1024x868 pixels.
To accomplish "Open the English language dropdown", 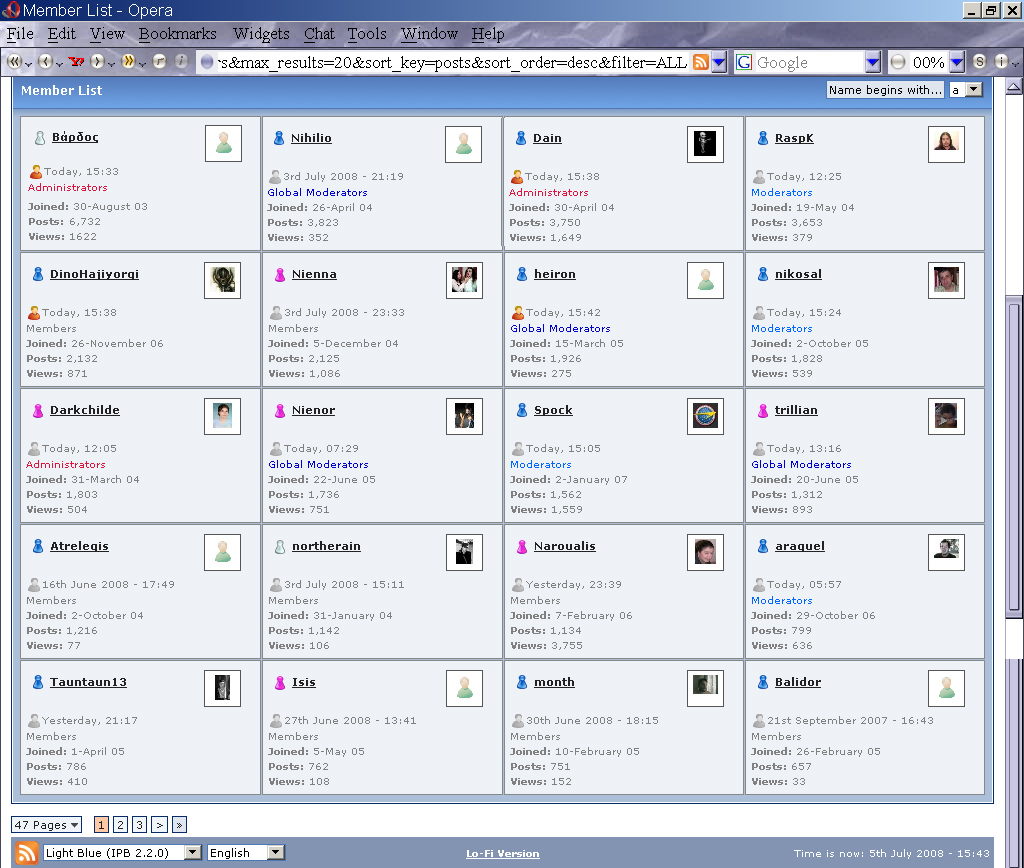I will point(246,853).
